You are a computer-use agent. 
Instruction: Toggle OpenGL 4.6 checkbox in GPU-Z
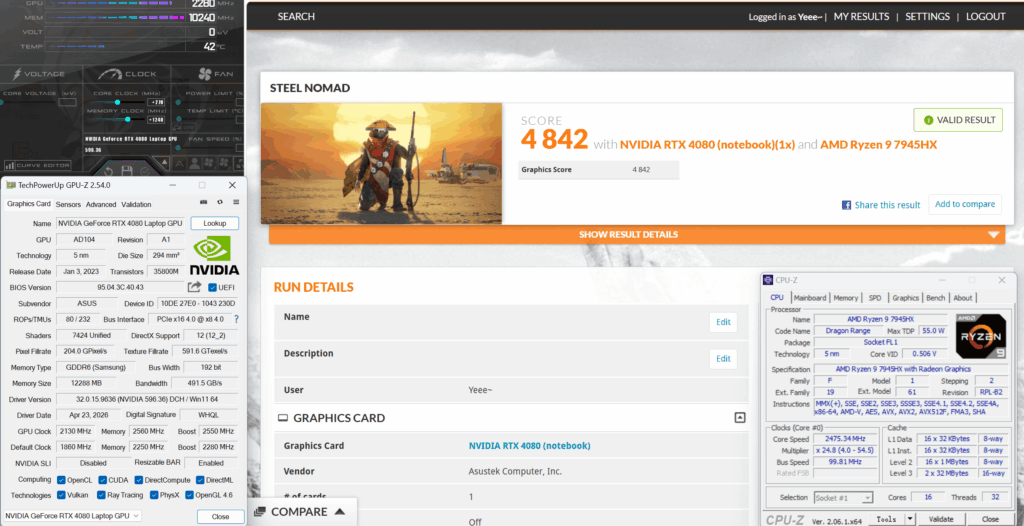(x=189, y=495)
